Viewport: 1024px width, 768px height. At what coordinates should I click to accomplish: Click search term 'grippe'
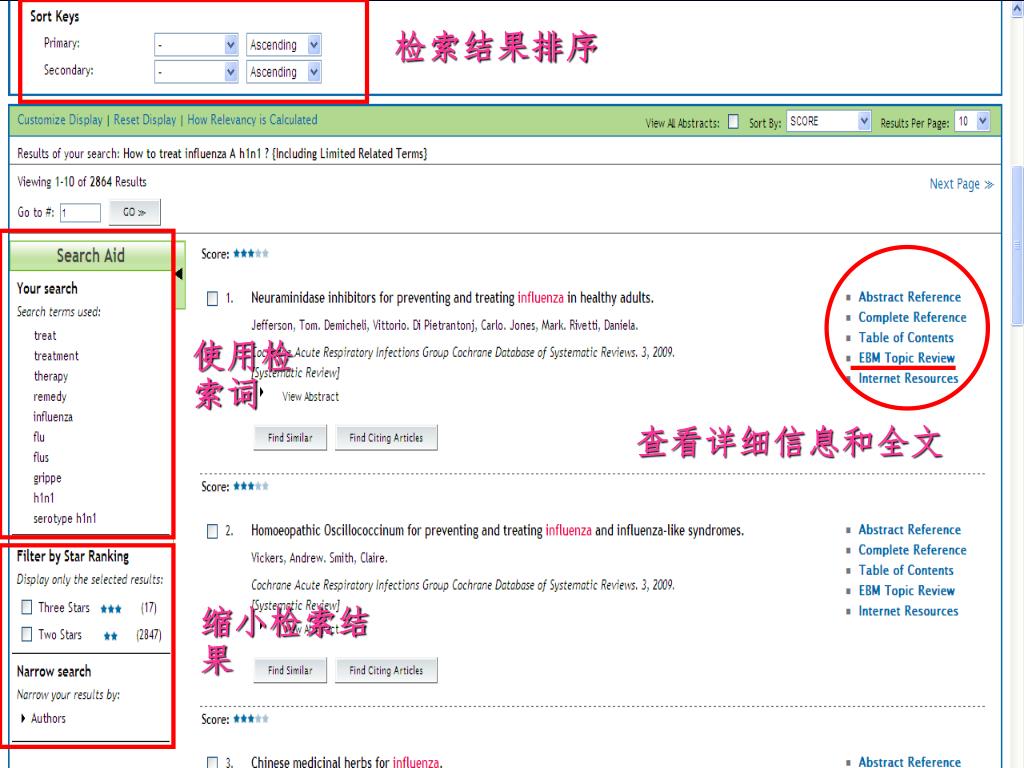coord(47,478)
